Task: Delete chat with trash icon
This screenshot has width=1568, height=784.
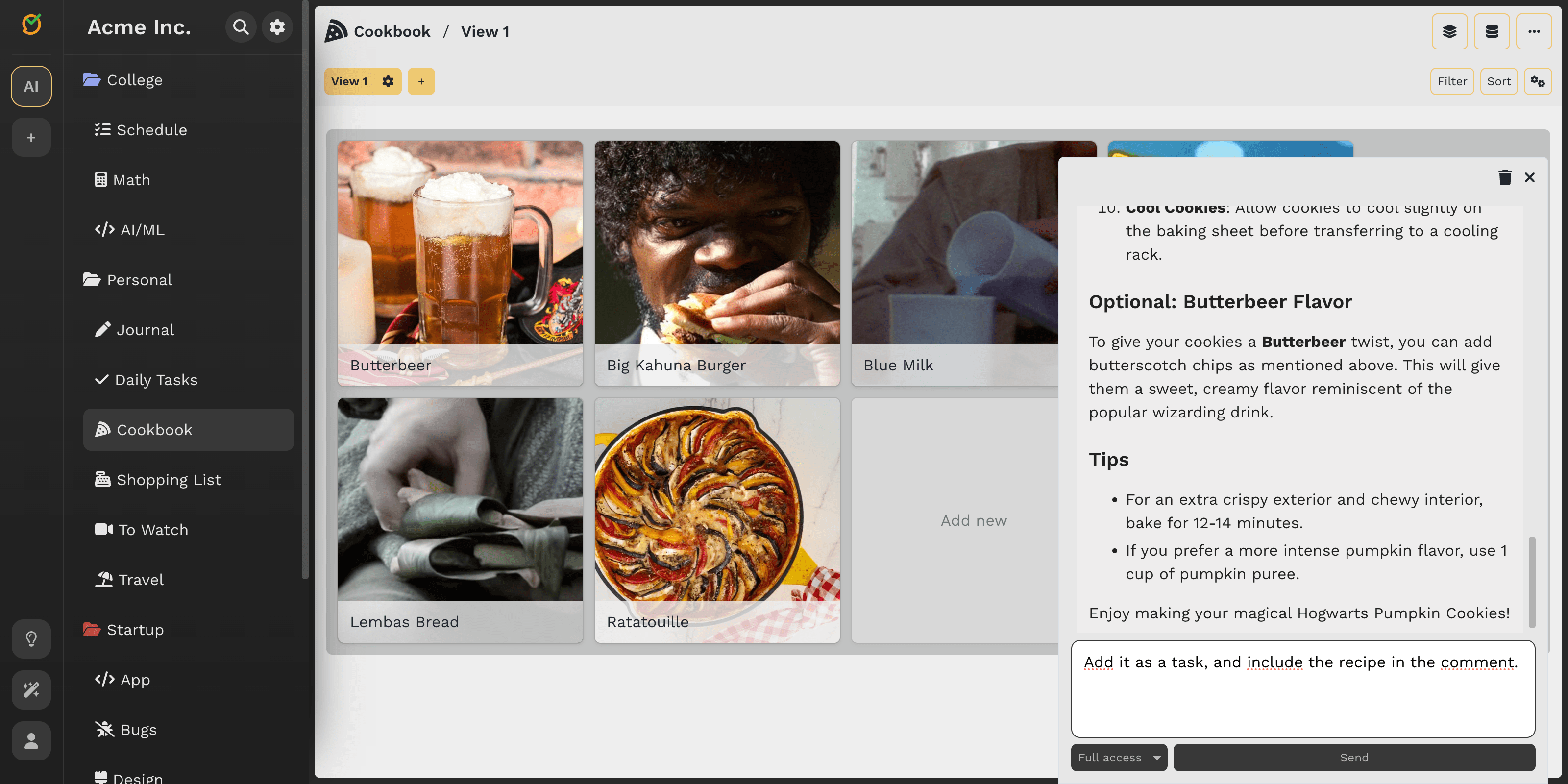Action: 1505,177
